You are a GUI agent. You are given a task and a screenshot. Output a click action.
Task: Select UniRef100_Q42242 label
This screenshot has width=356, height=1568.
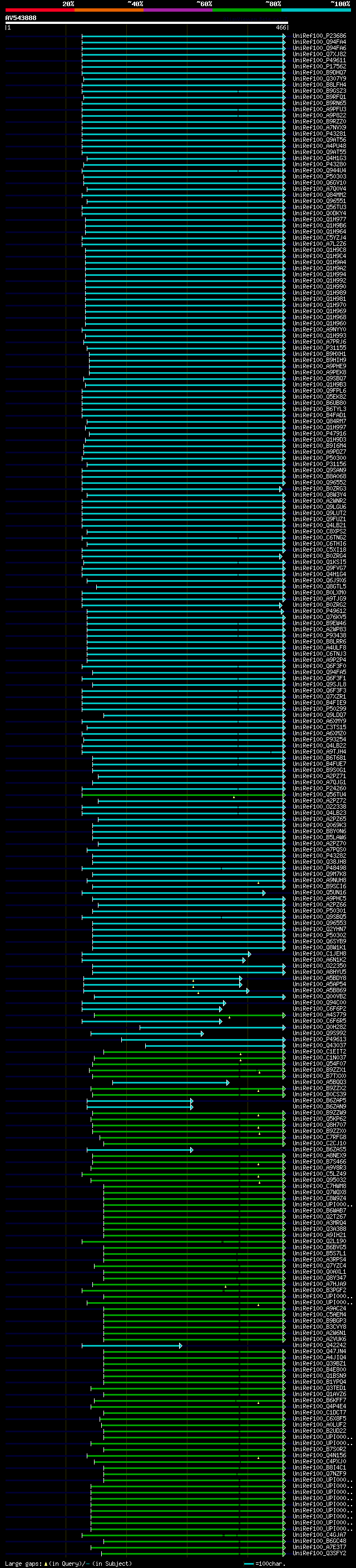click(319, 1345)
